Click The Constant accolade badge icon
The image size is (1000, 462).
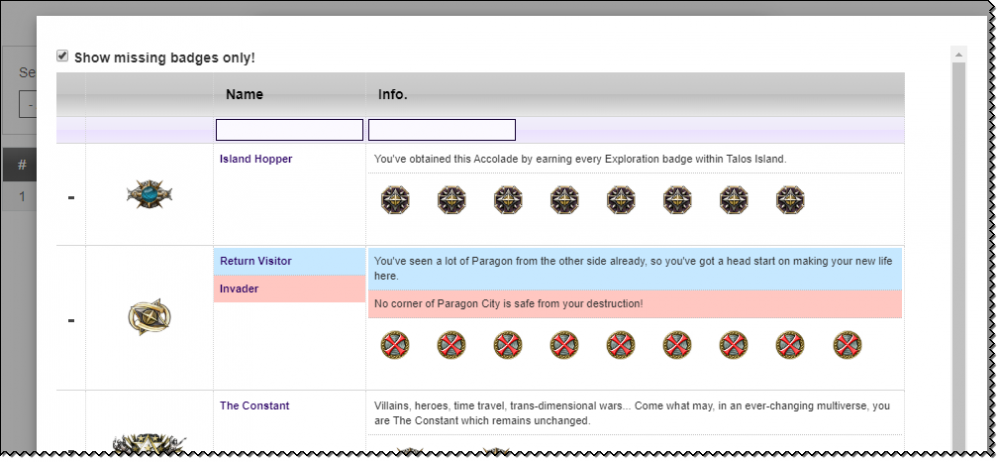(149, 444)
